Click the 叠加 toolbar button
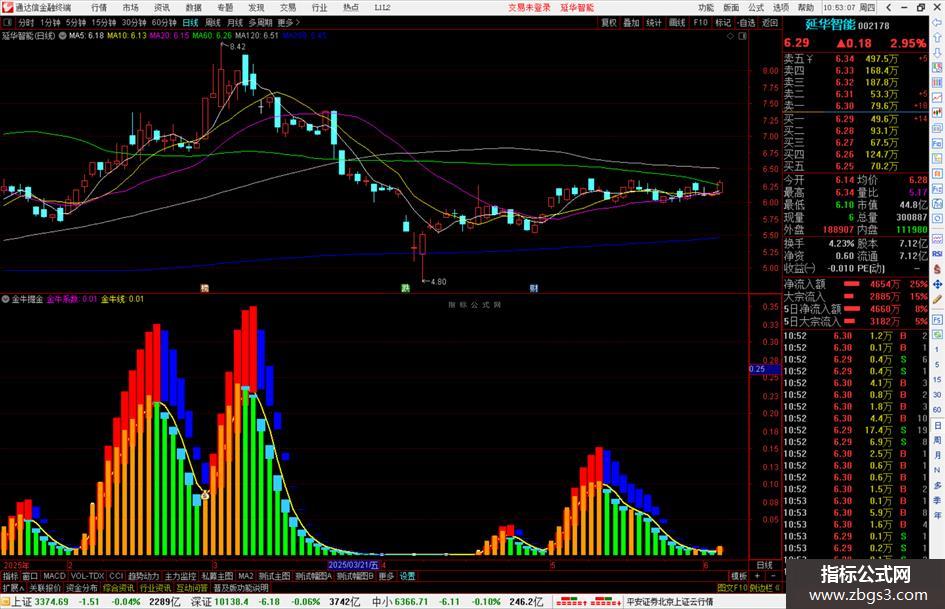This screenshot has height=609, width=945. [x=631, y=23]
